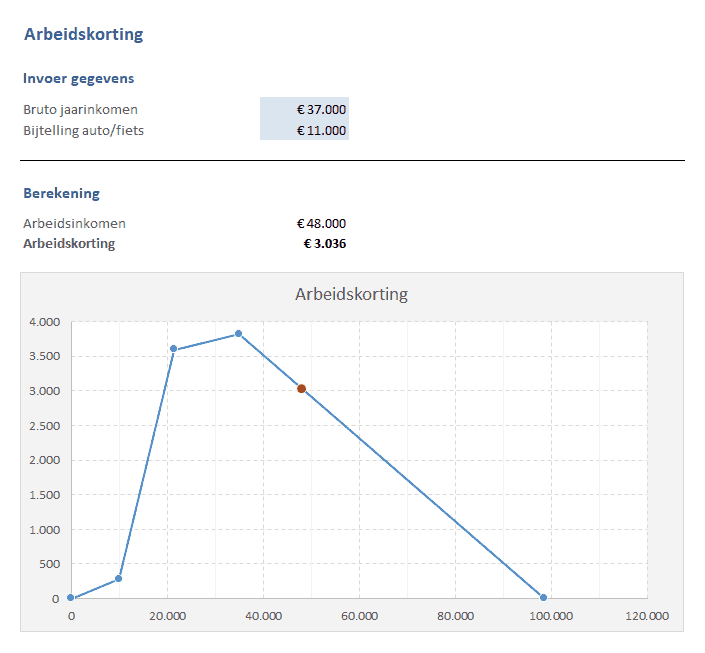Click the data point near 20.000 at 3.600

coord(173,349)
